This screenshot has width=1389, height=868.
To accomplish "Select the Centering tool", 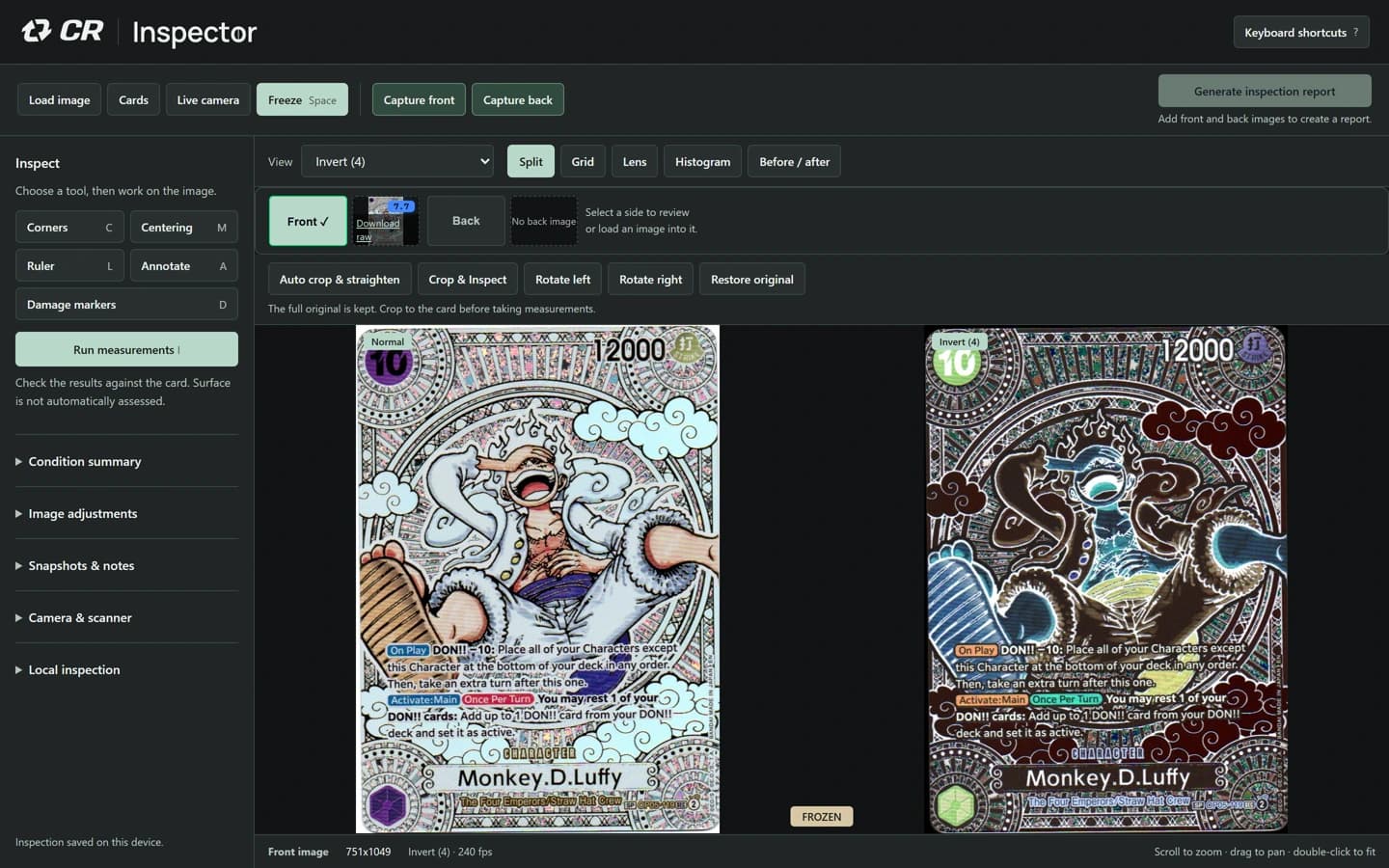I will 183,227.
